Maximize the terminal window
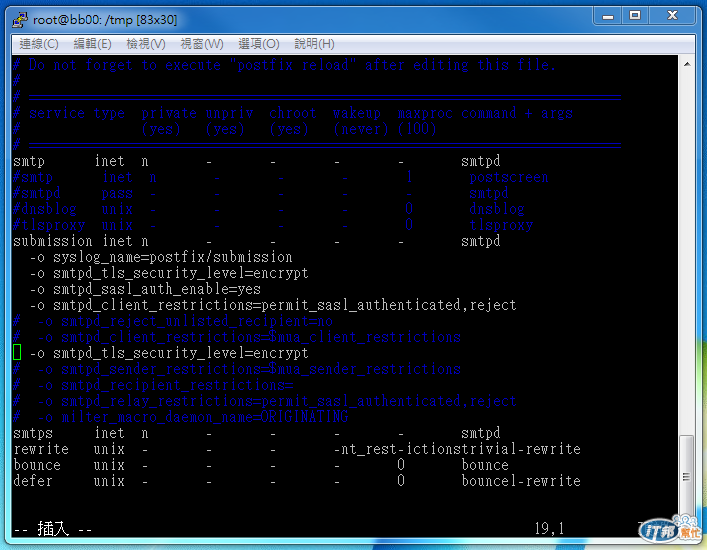Viewport: 707px width, 550px height. pos(635,16)
